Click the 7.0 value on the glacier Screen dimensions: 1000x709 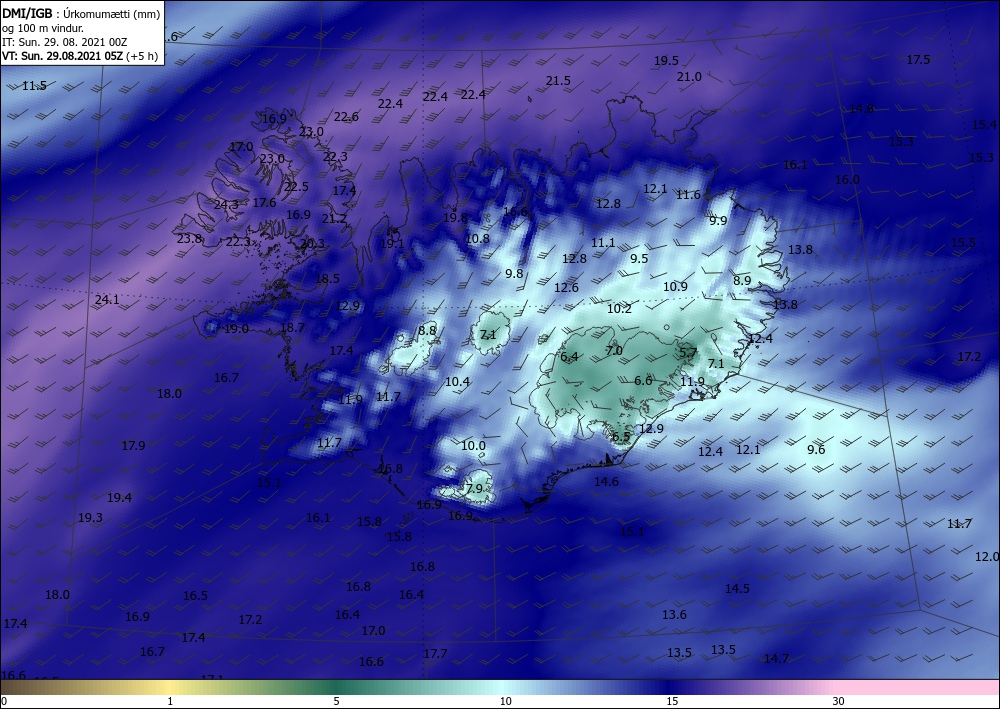(614, 351)
